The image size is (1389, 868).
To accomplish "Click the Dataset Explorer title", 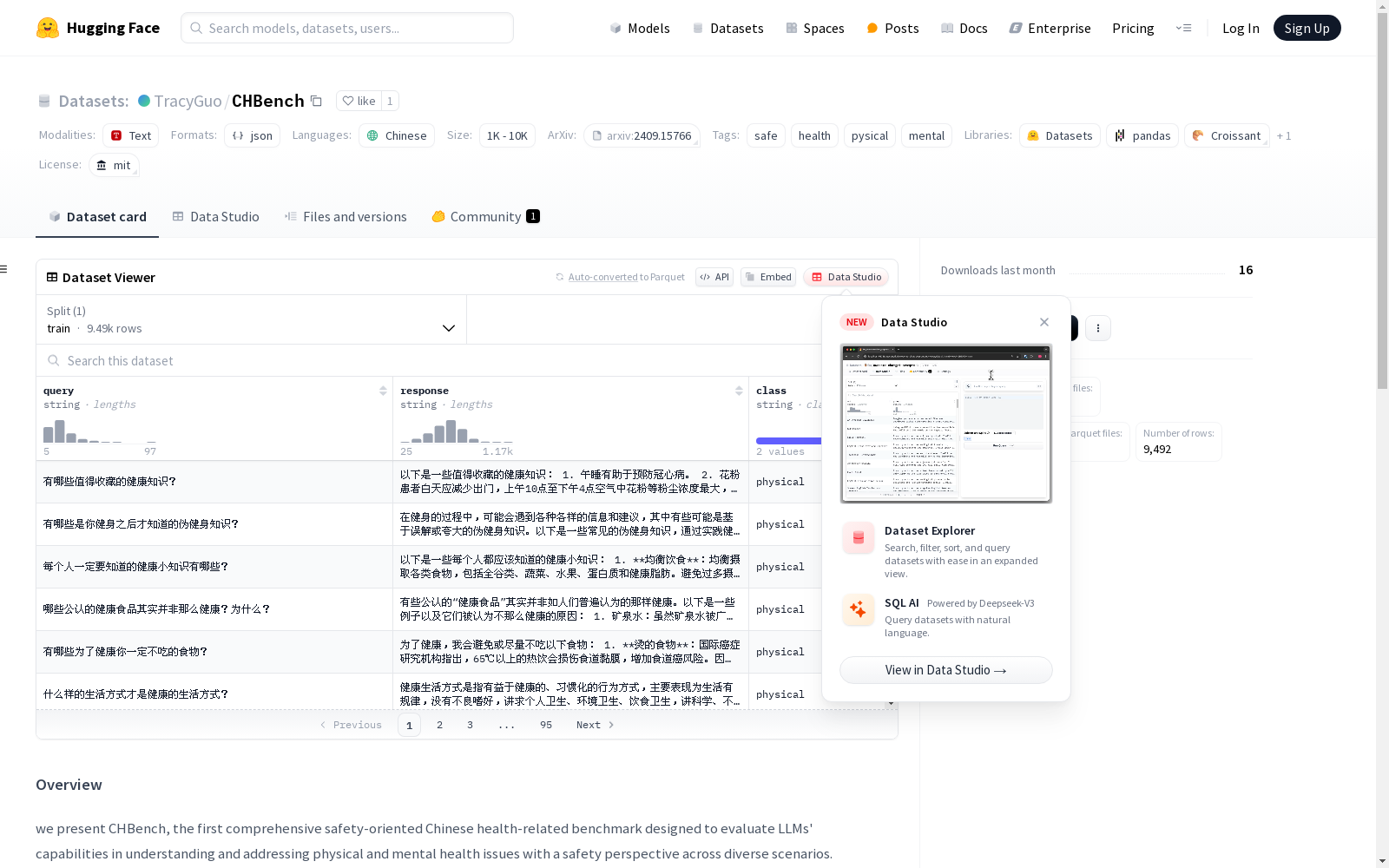I will click(930, 530).
